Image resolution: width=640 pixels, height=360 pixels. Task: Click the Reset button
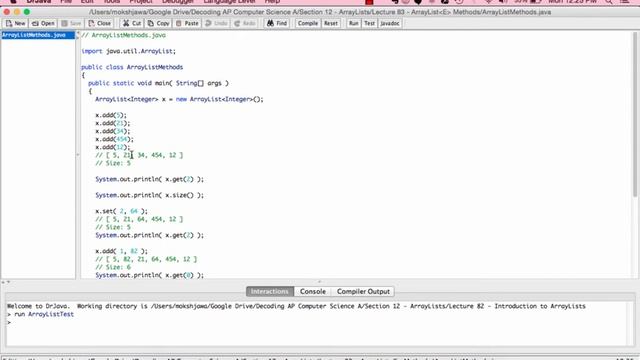pos(331,23)
